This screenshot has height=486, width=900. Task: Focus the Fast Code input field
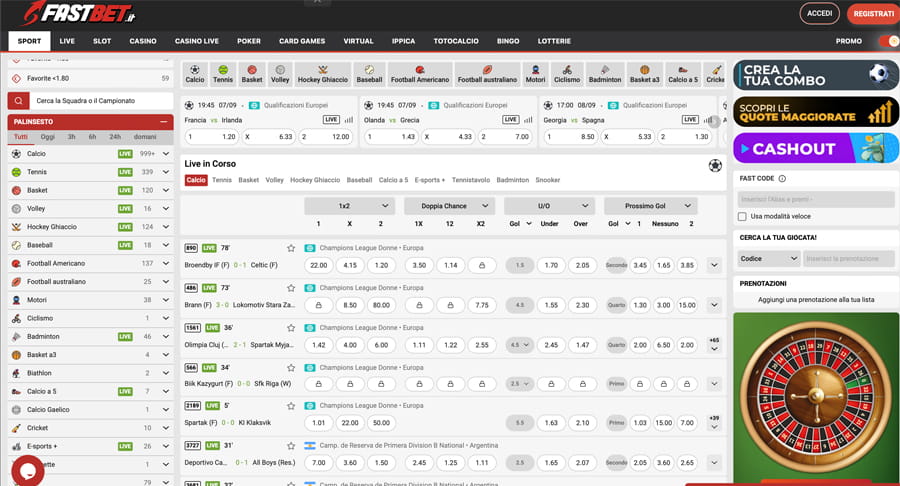pos(816,199)
